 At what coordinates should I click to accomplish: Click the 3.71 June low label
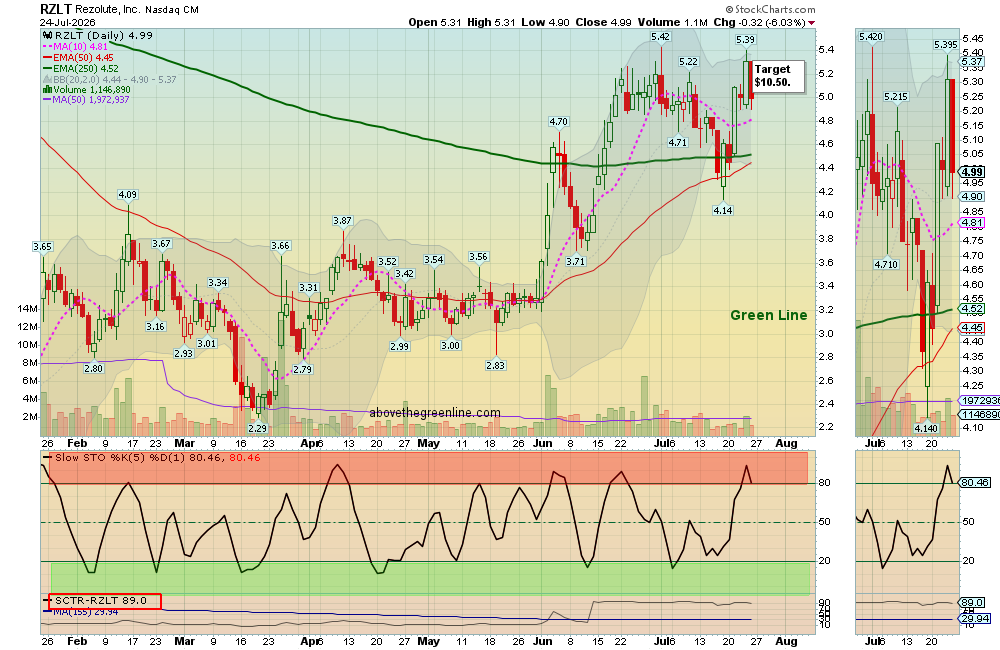(x=575, y=261)
